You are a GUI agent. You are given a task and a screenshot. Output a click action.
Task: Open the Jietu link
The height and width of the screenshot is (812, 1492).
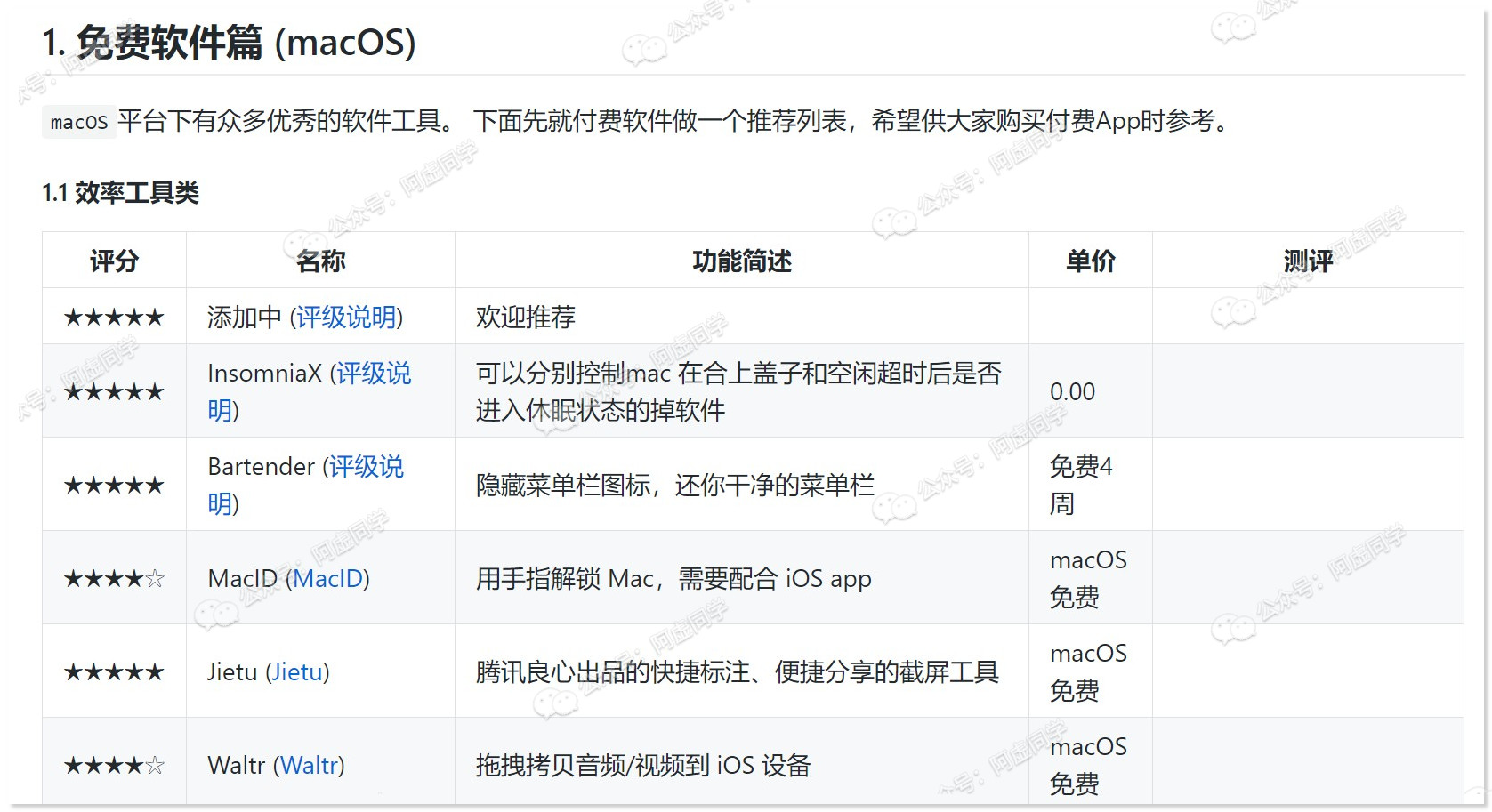coord(297,672)
